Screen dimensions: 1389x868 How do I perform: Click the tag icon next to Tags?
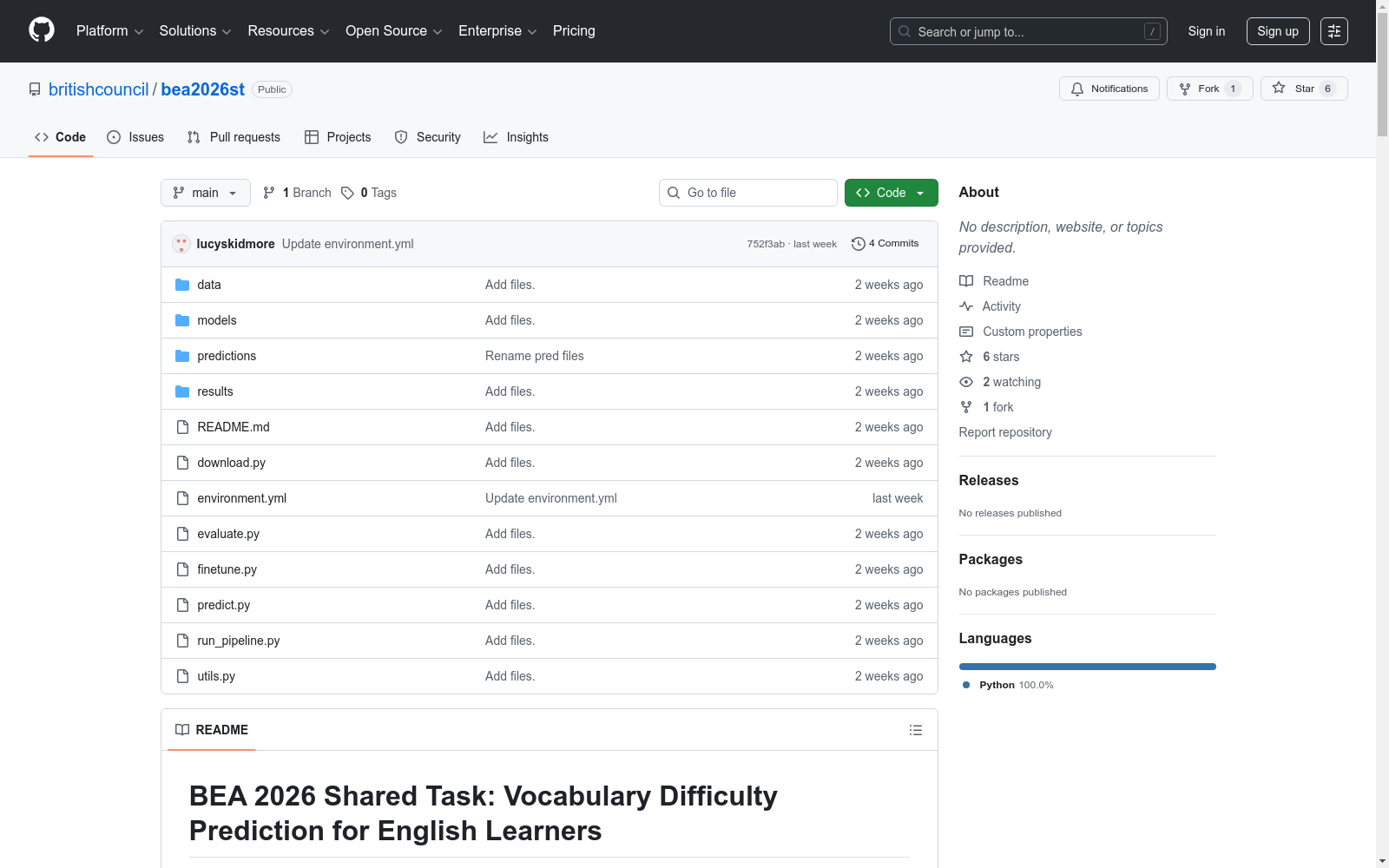[347, 193]
